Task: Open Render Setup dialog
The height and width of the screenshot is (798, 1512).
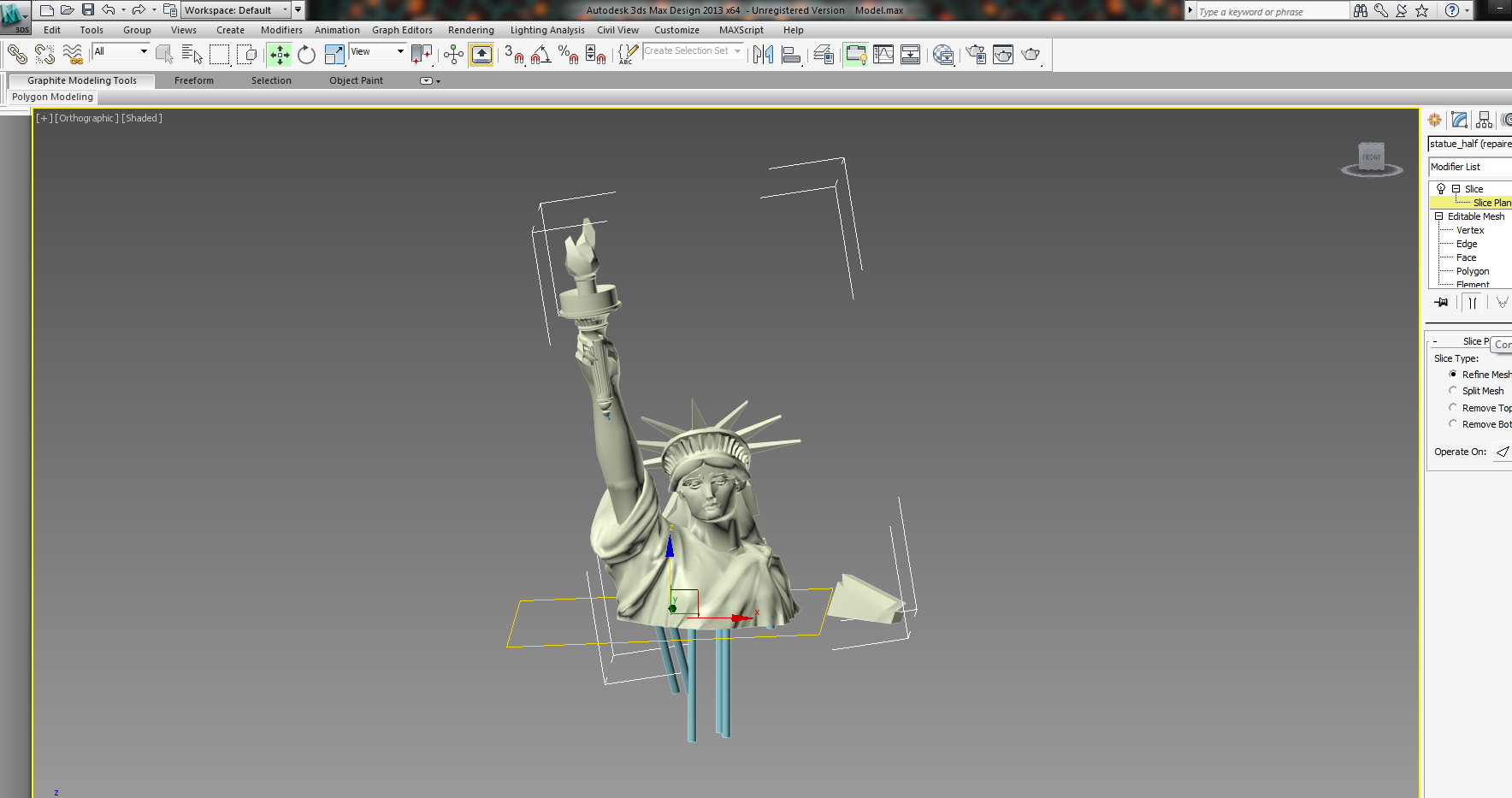Action: click(x=975, y=54)
